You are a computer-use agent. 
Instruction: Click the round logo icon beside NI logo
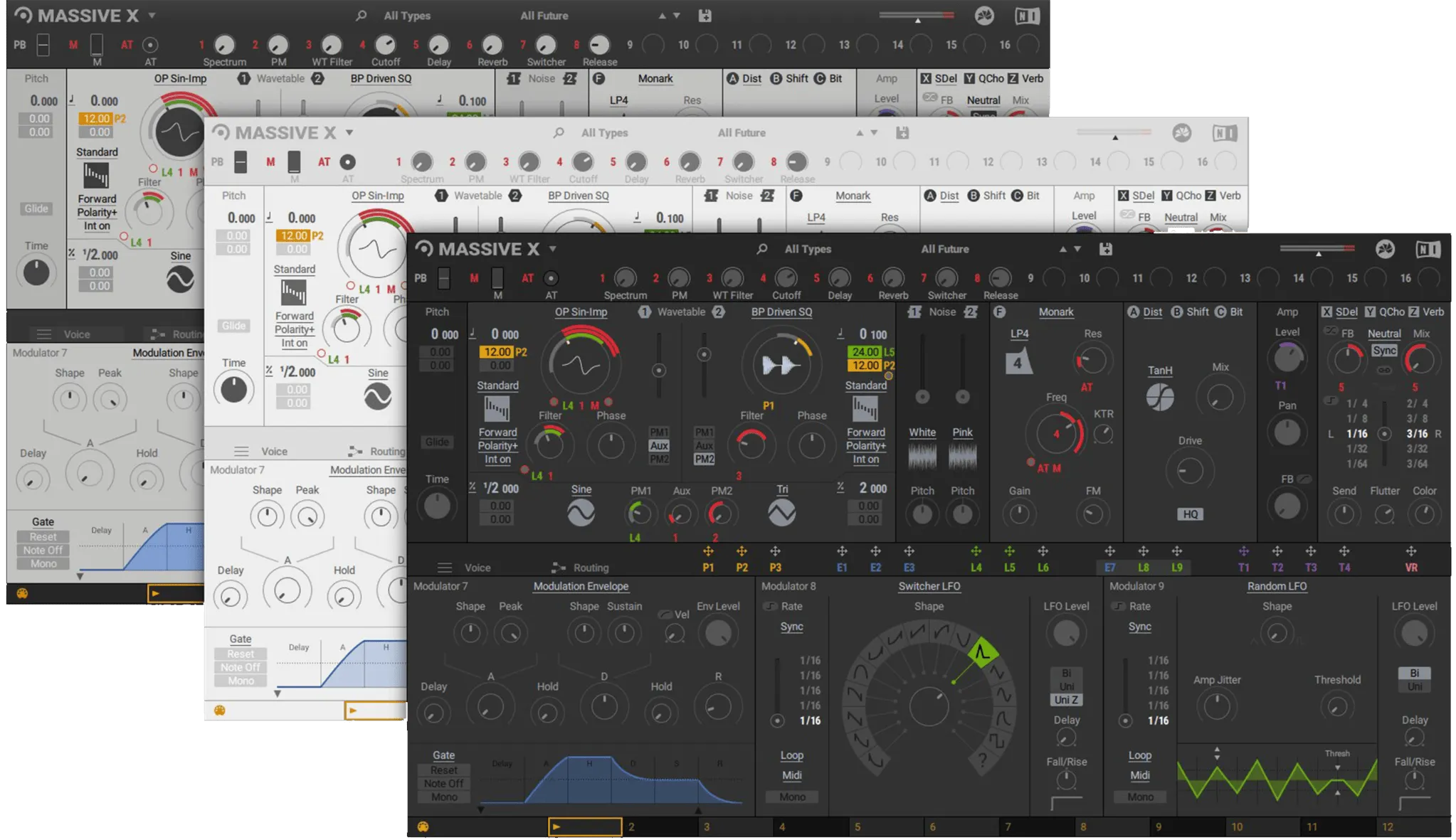click(x=1385, y=249)
